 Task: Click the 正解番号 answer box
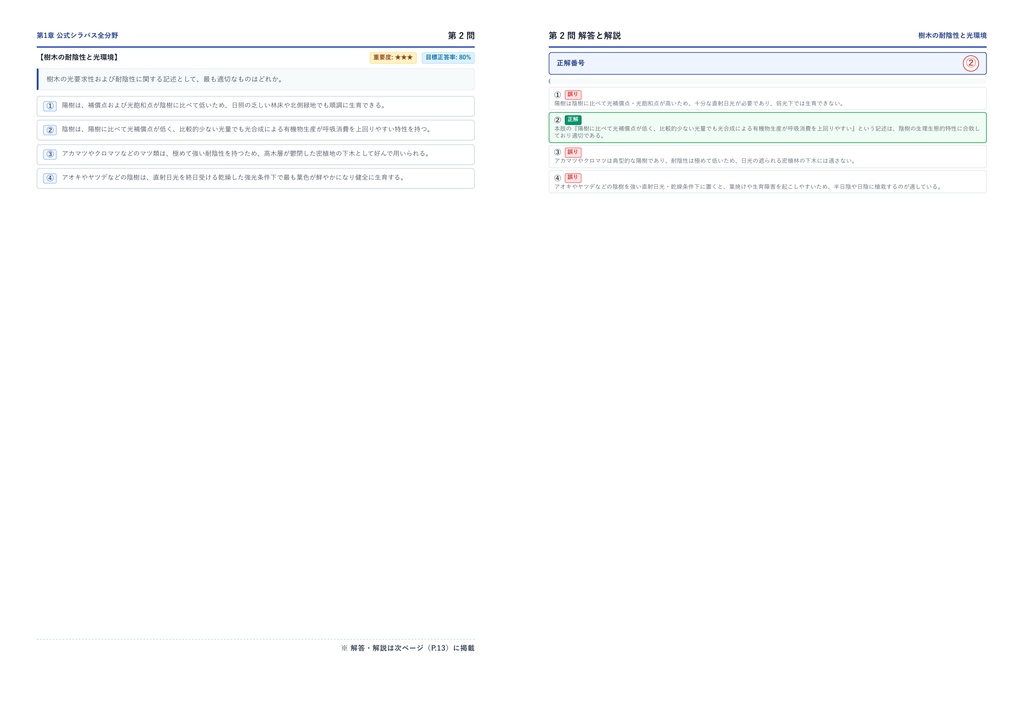click(x=767, y=63)
